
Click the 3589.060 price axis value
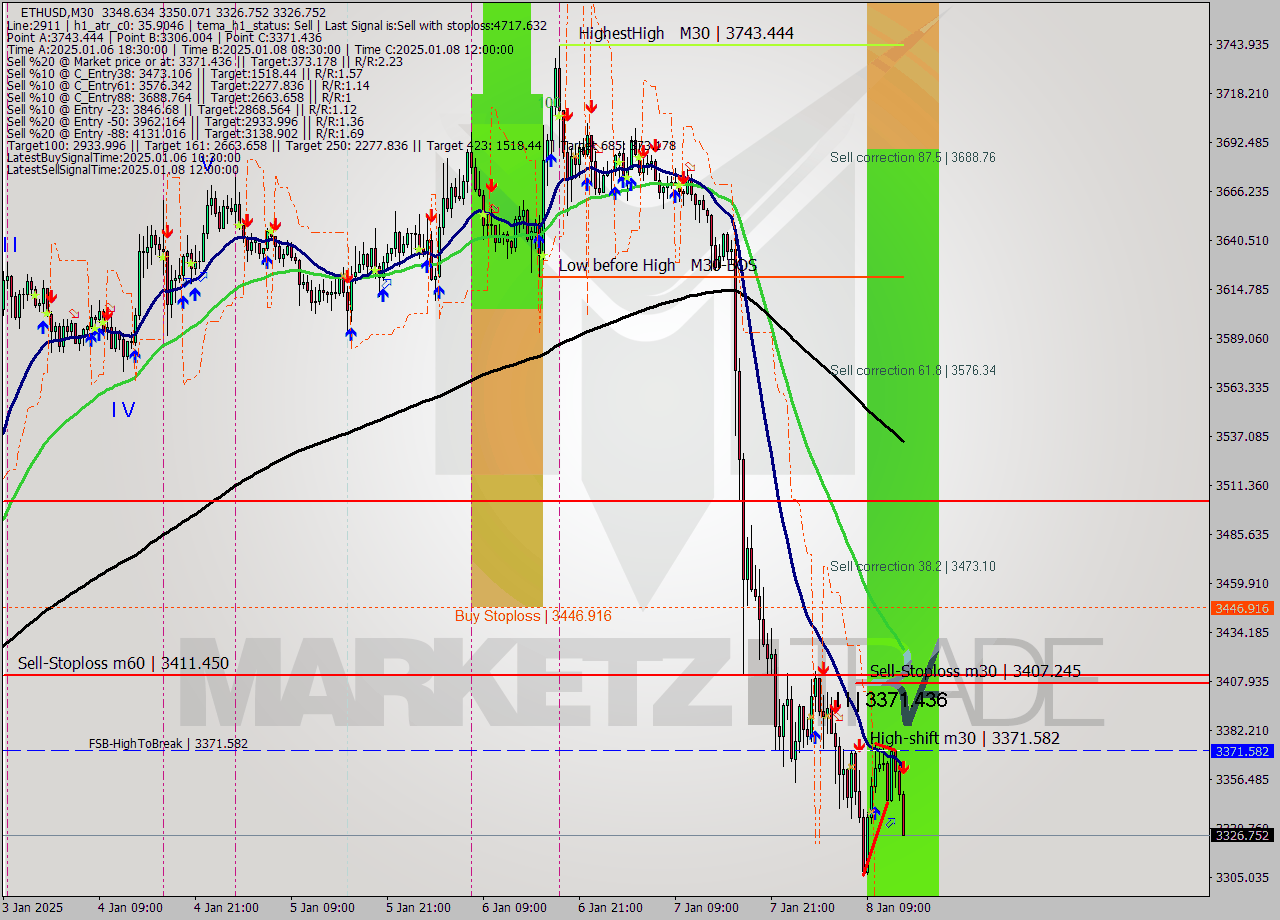pos(1241,338)
